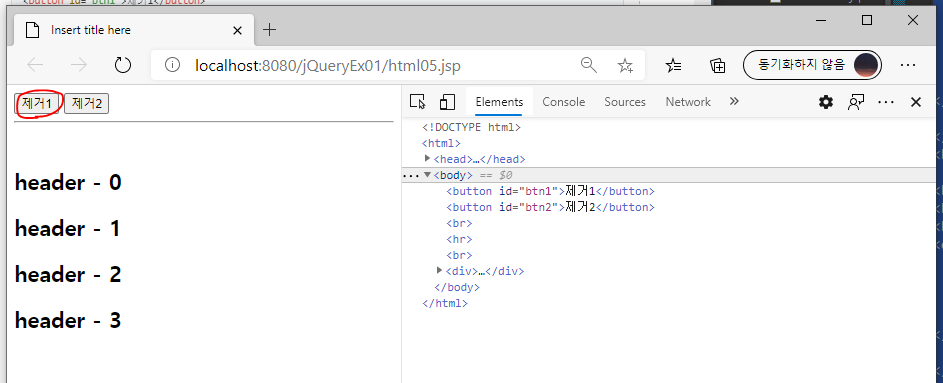Minimize the browser window
Screen dimensions: 943x383
(x=822, y=20)
